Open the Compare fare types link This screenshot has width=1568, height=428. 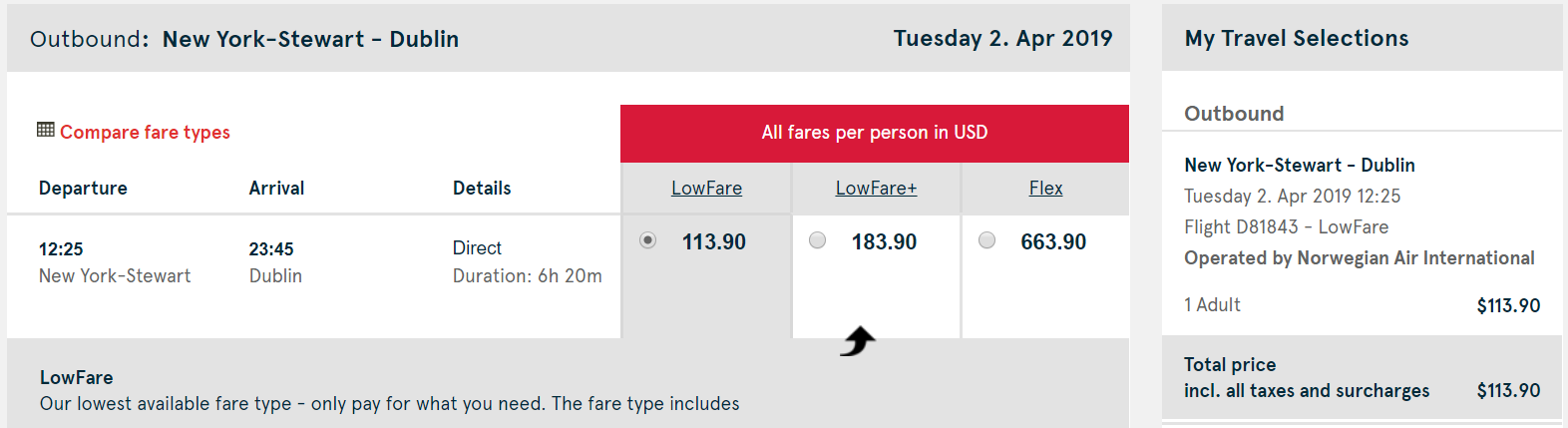click(x=145, y=133)
